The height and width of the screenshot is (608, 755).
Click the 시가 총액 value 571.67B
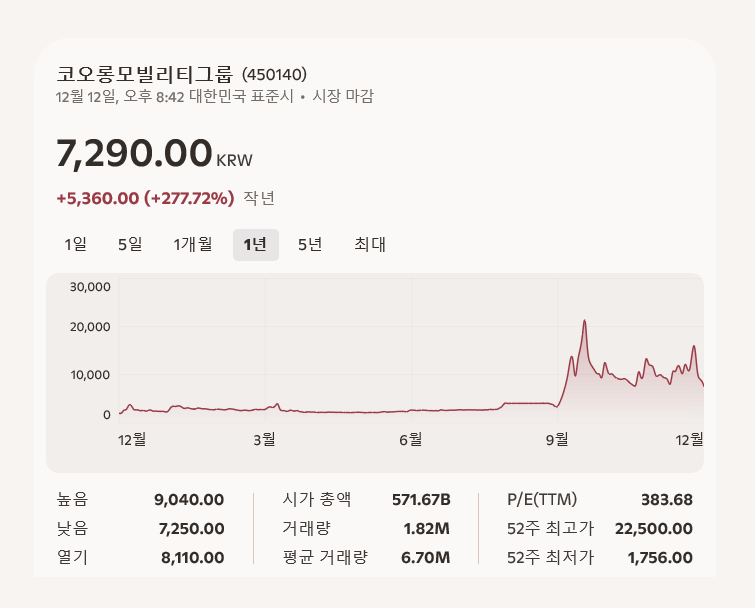[x=421, y=500]
